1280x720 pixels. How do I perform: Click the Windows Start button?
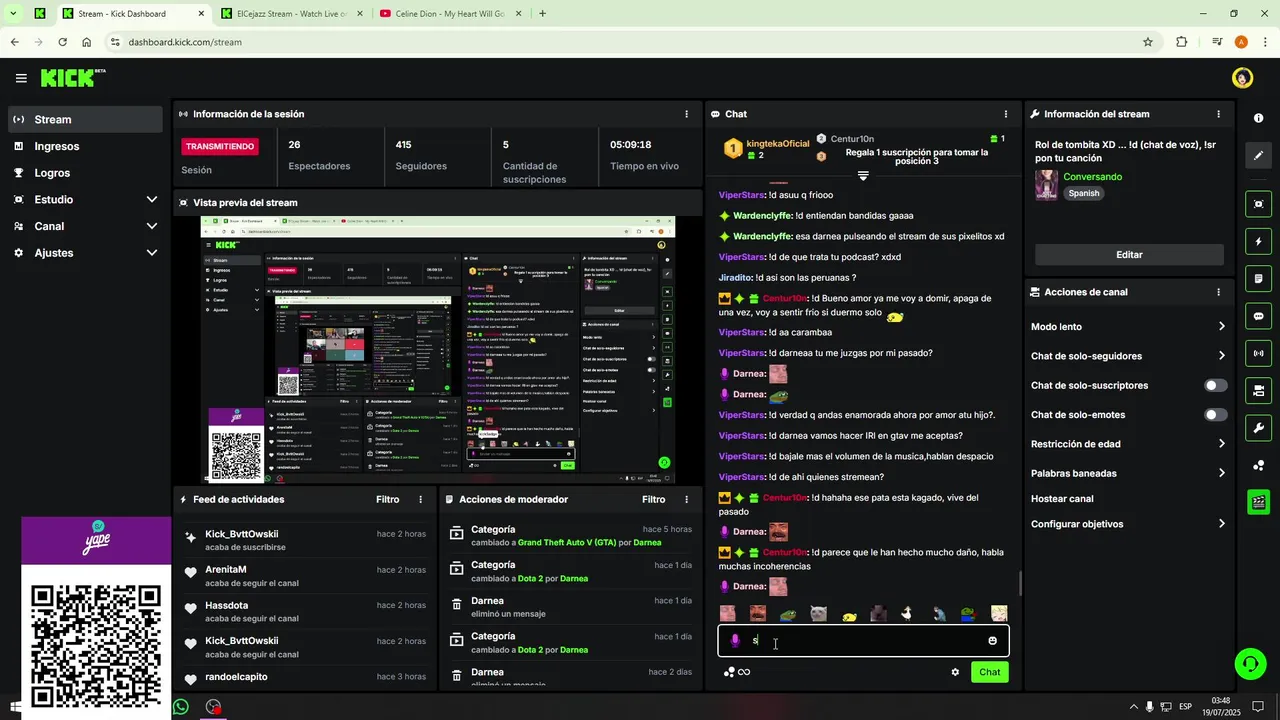coord(14,707)
